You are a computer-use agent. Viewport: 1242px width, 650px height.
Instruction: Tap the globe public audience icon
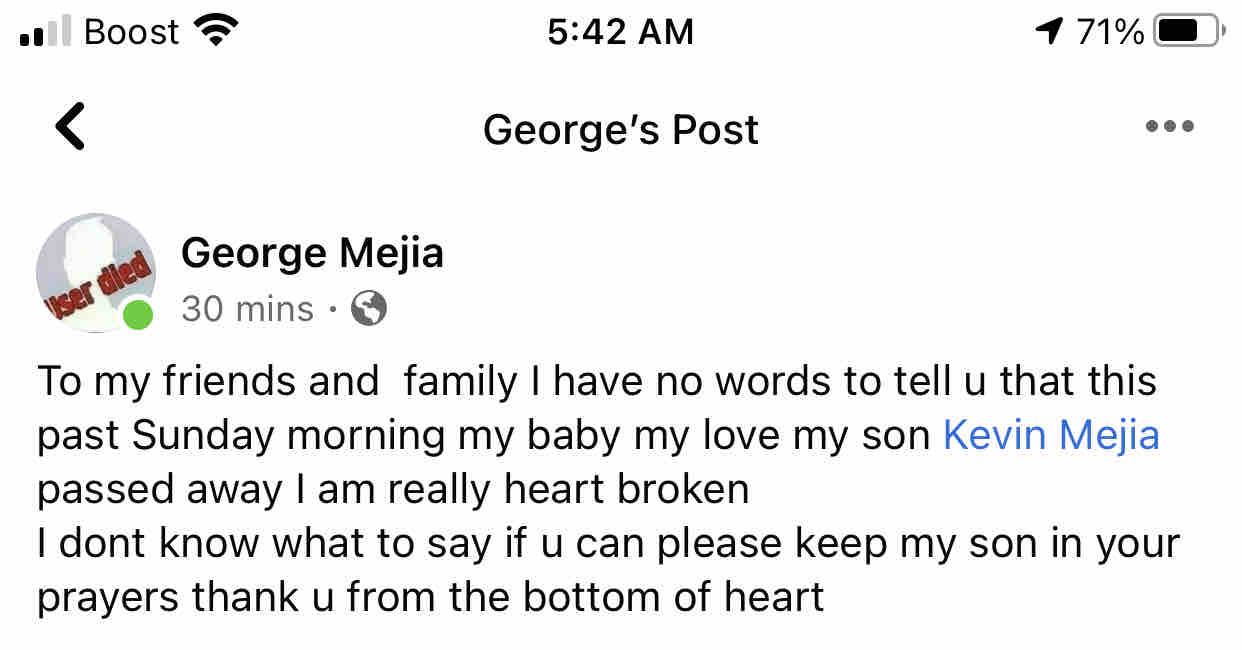click(369, 309)
